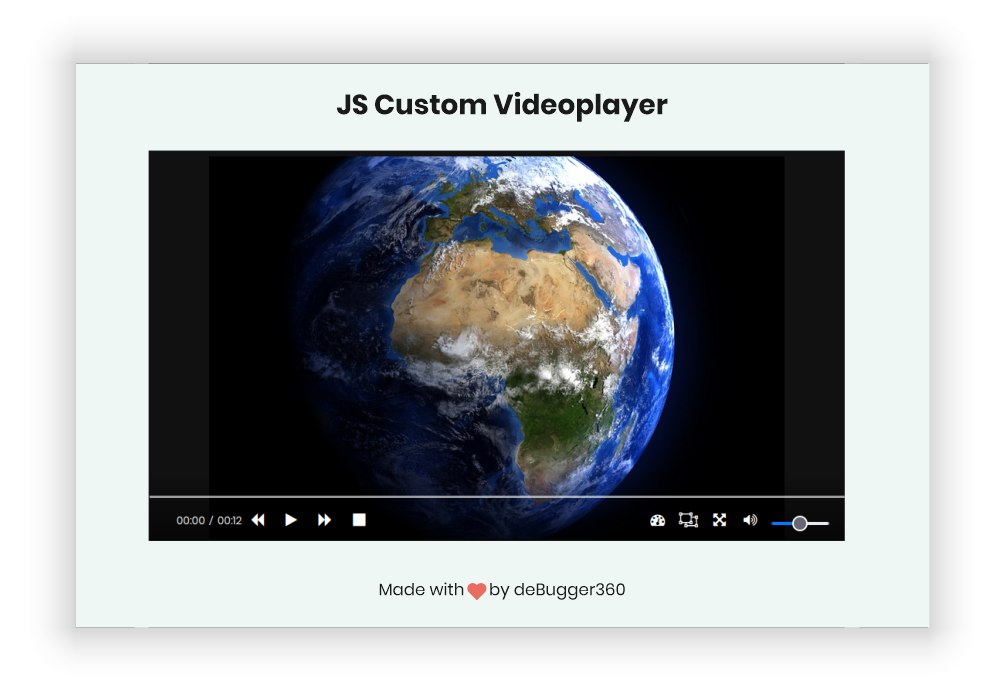The width and height of the screenshot is (1002, 684).
Task: Select the Rewind icon to skip backward
Action: pos(258,519)
